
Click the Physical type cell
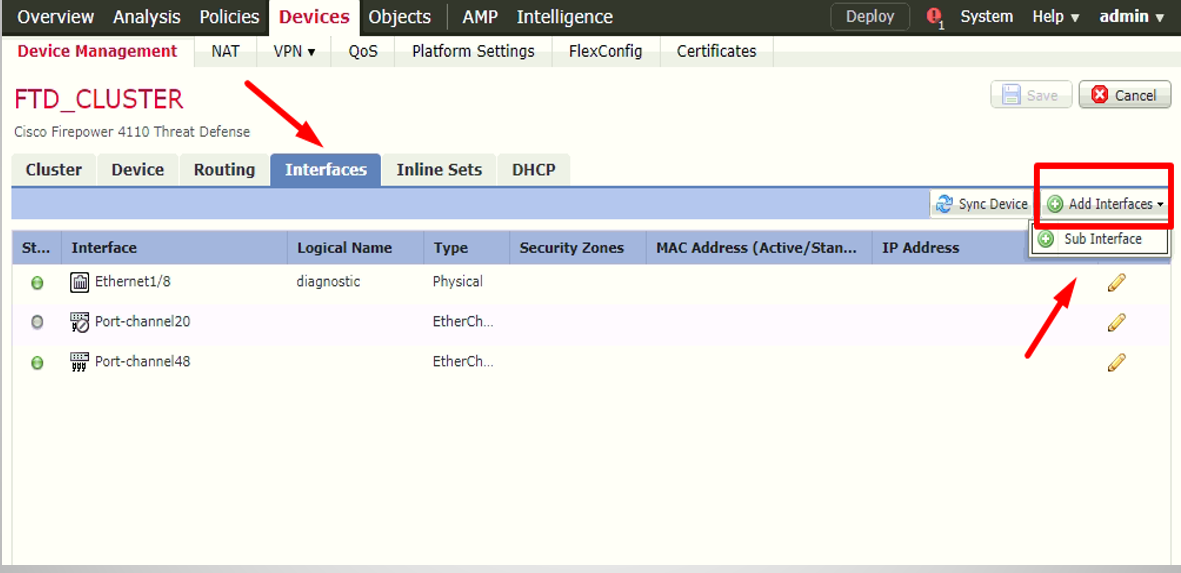pyautogui.click(x=457, y=282)
